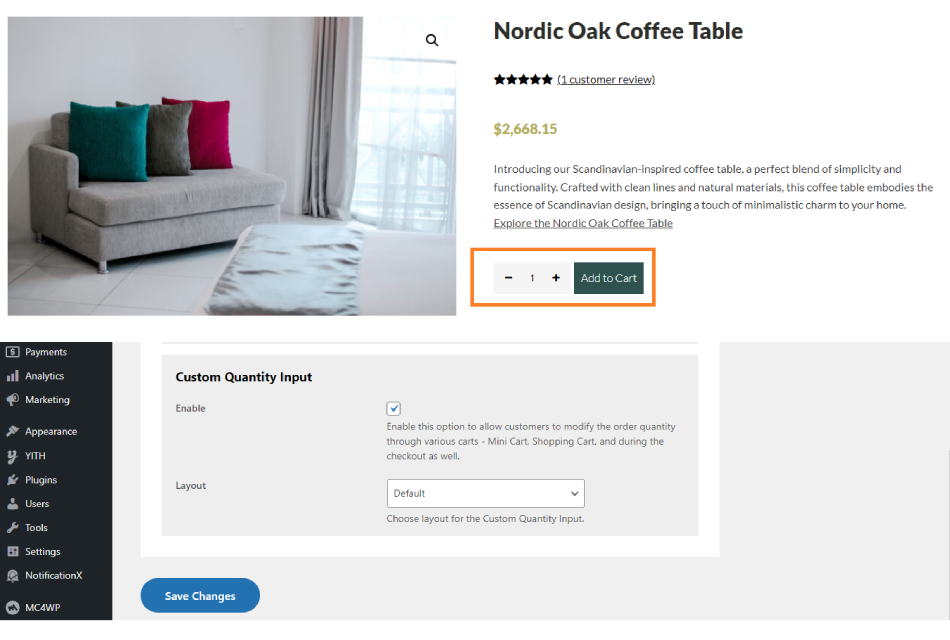
Task: Click the YITH icon in sidebar
Action: [x=12, y=456]
